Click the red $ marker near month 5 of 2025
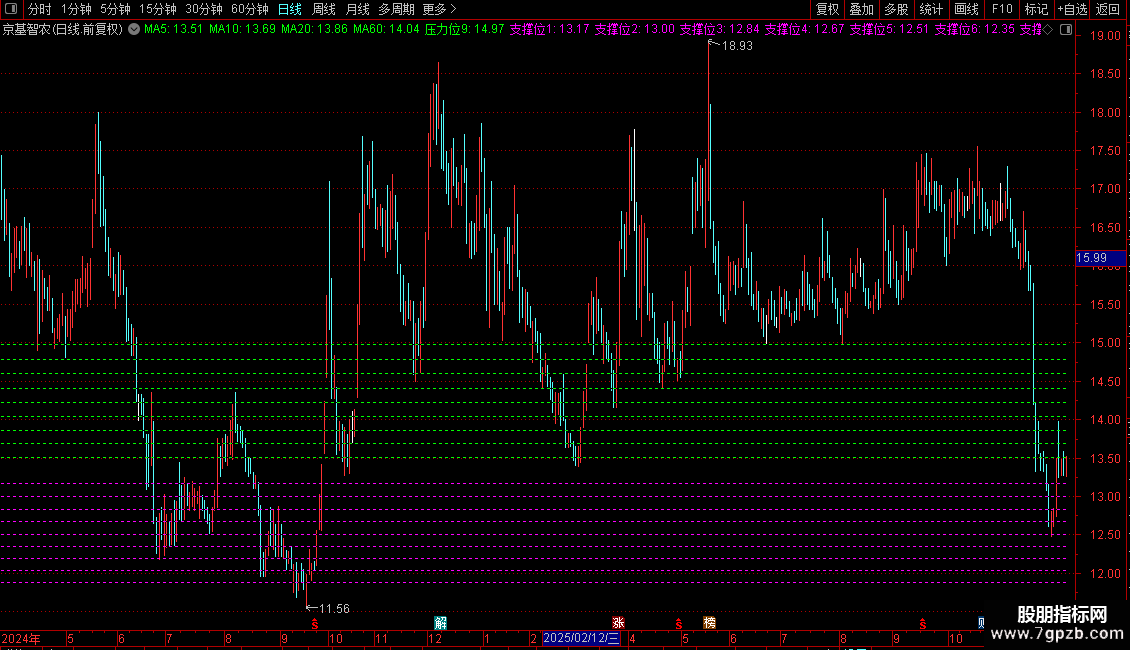Image resolution: width=1130 pixels, height=650 pixels. tap(678, 624)
